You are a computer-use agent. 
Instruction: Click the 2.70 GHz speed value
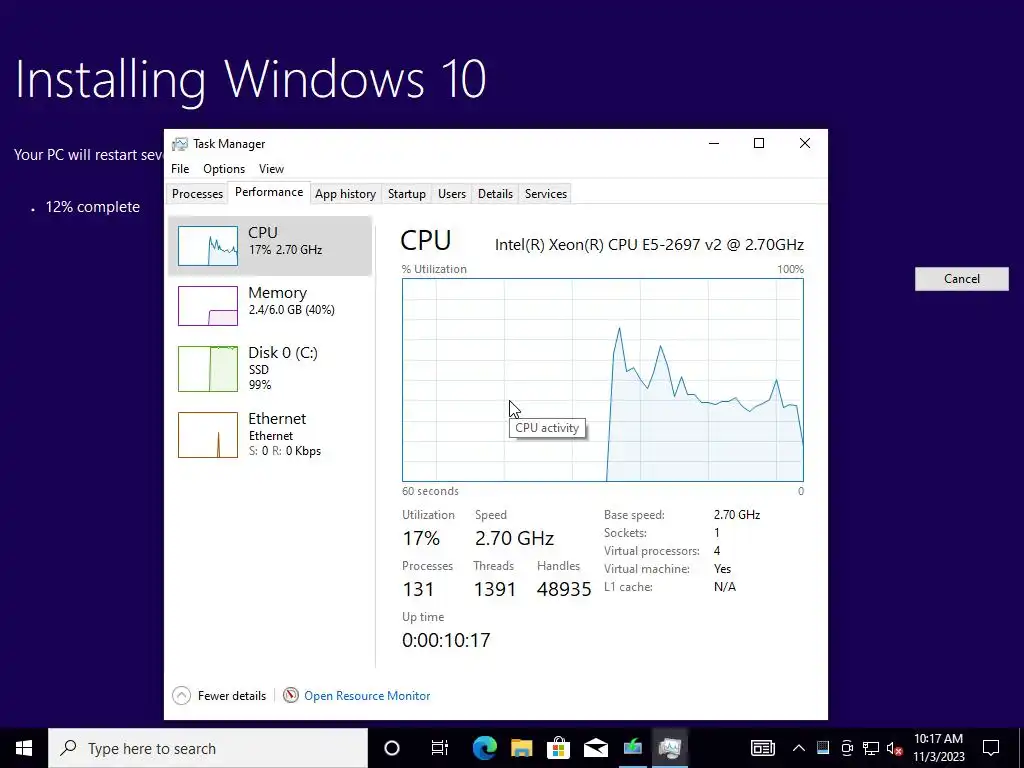[x=515, y=538]
